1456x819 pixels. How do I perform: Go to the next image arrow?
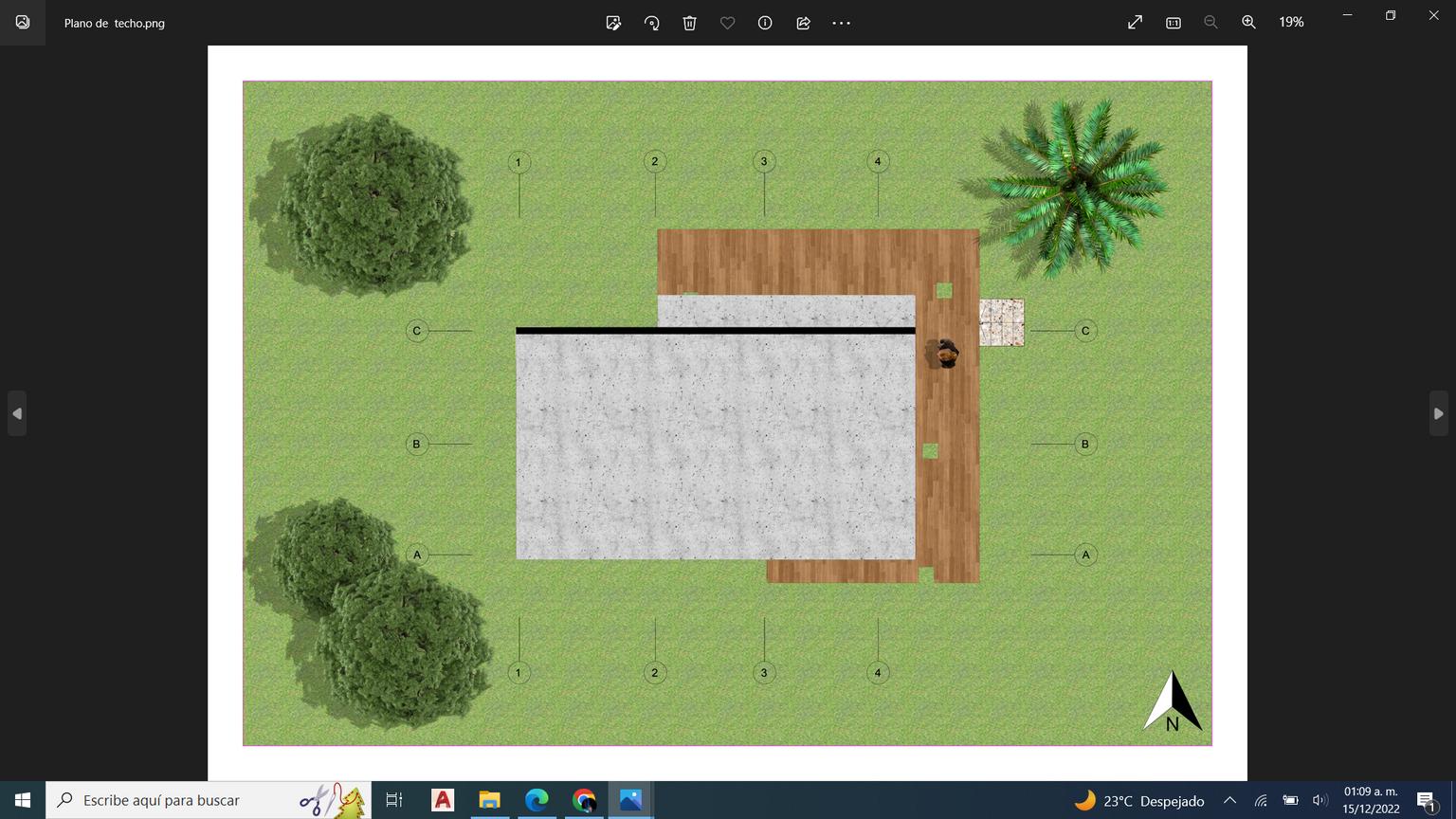1438,413
